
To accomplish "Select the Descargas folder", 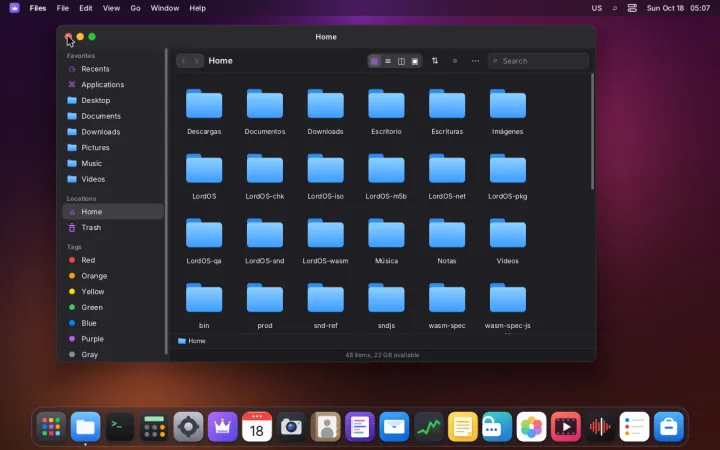I will (x=204, y=112).
